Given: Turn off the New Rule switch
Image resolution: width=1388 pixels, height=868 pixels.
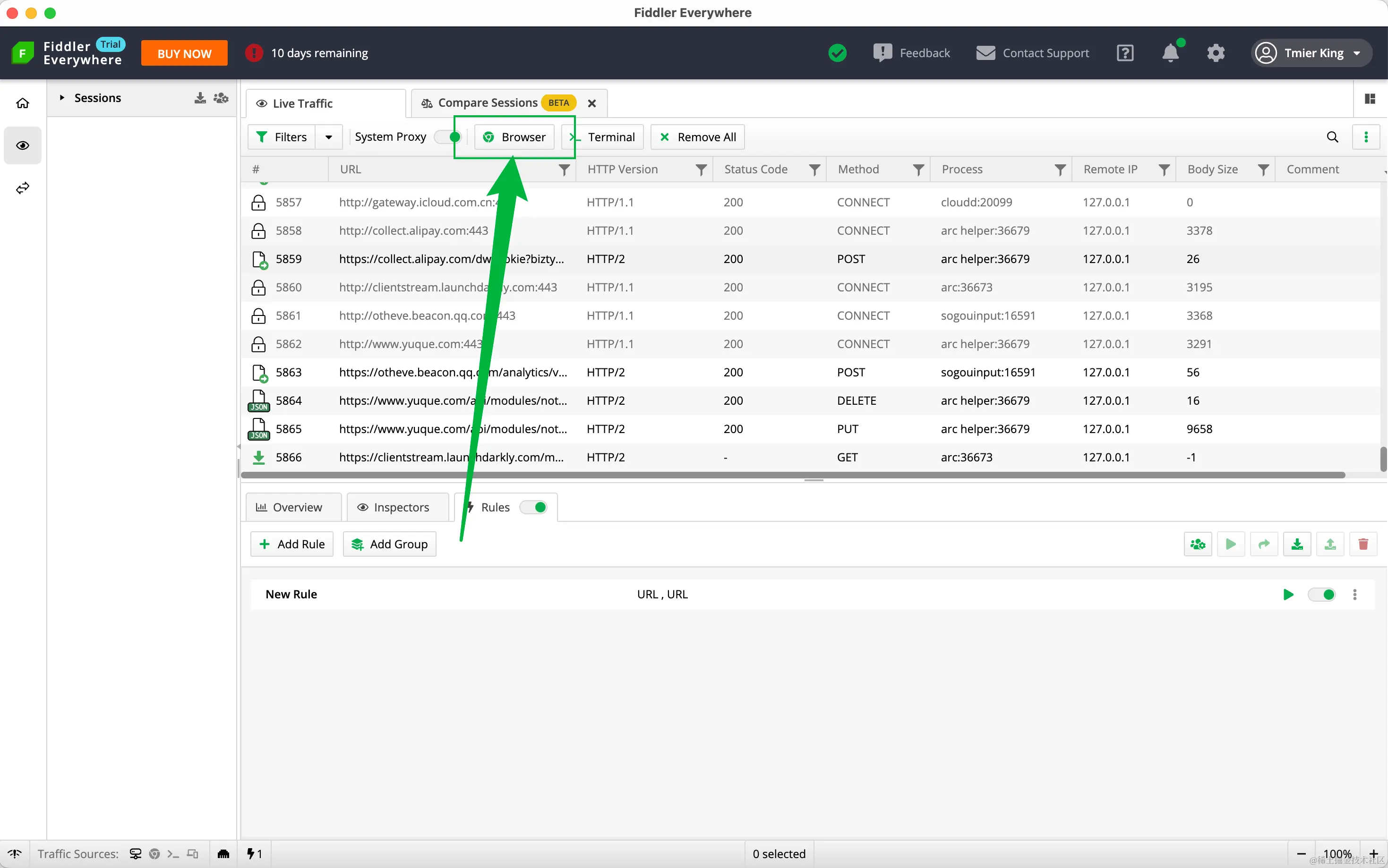Looking at the screenshot, I should click(1321, 594).
